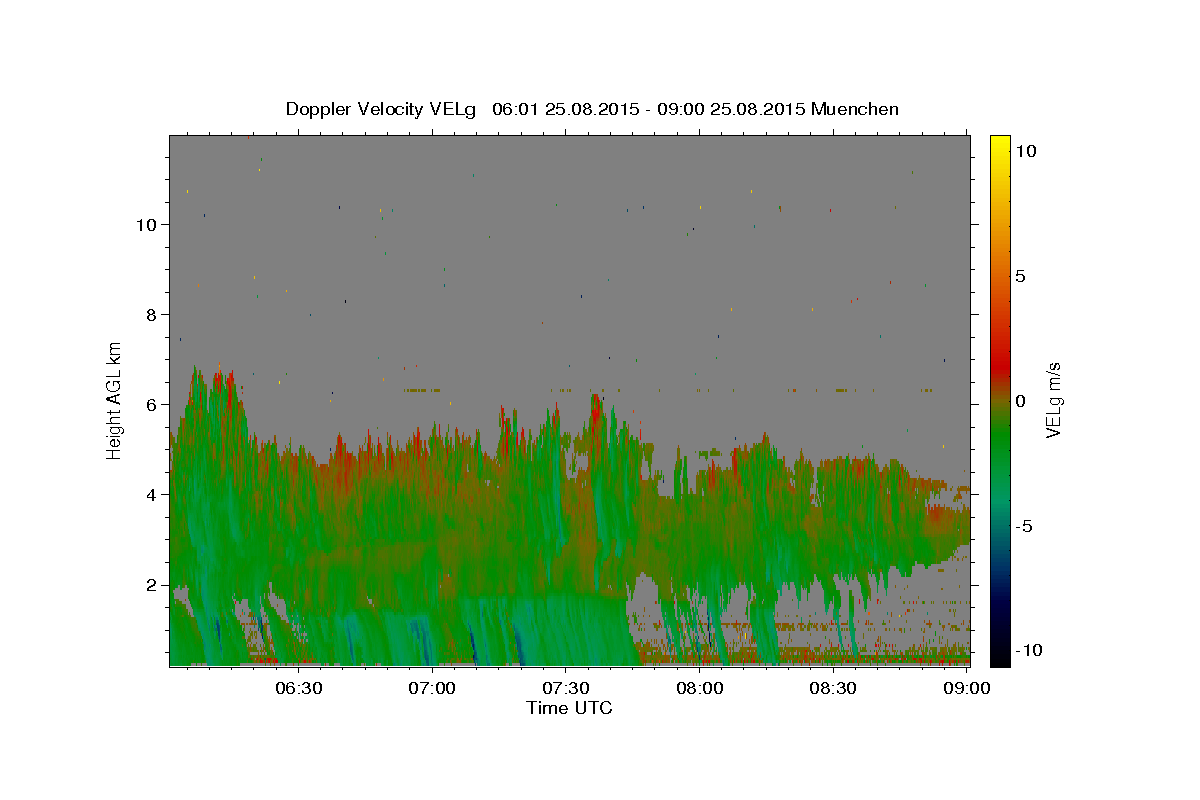The width and height of the screenshot is (1200, 800).
Task: Click the 08:00 time tick label
Action: (700, 688)
